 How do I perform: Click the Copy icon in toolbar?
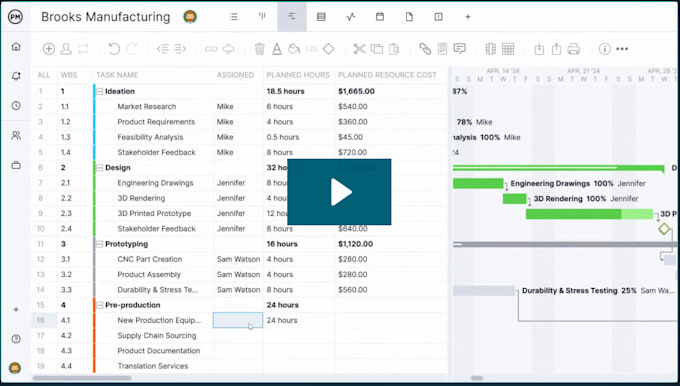coord(377,49)
